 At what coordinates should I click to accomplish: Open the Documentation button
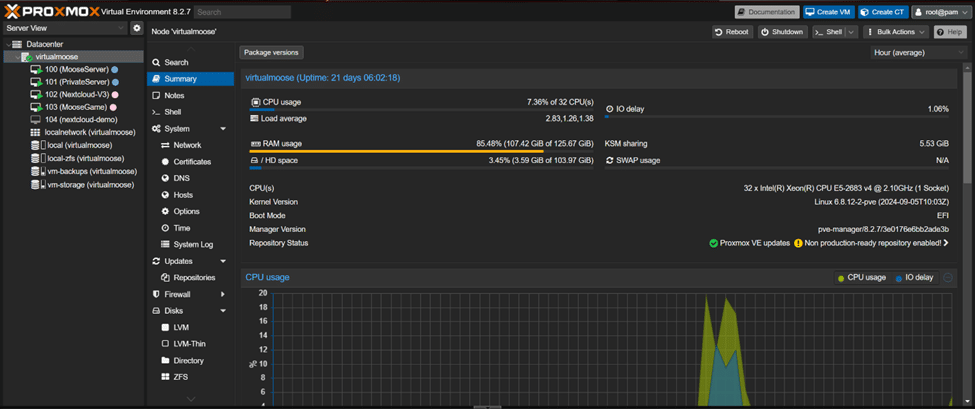point(767,12)
